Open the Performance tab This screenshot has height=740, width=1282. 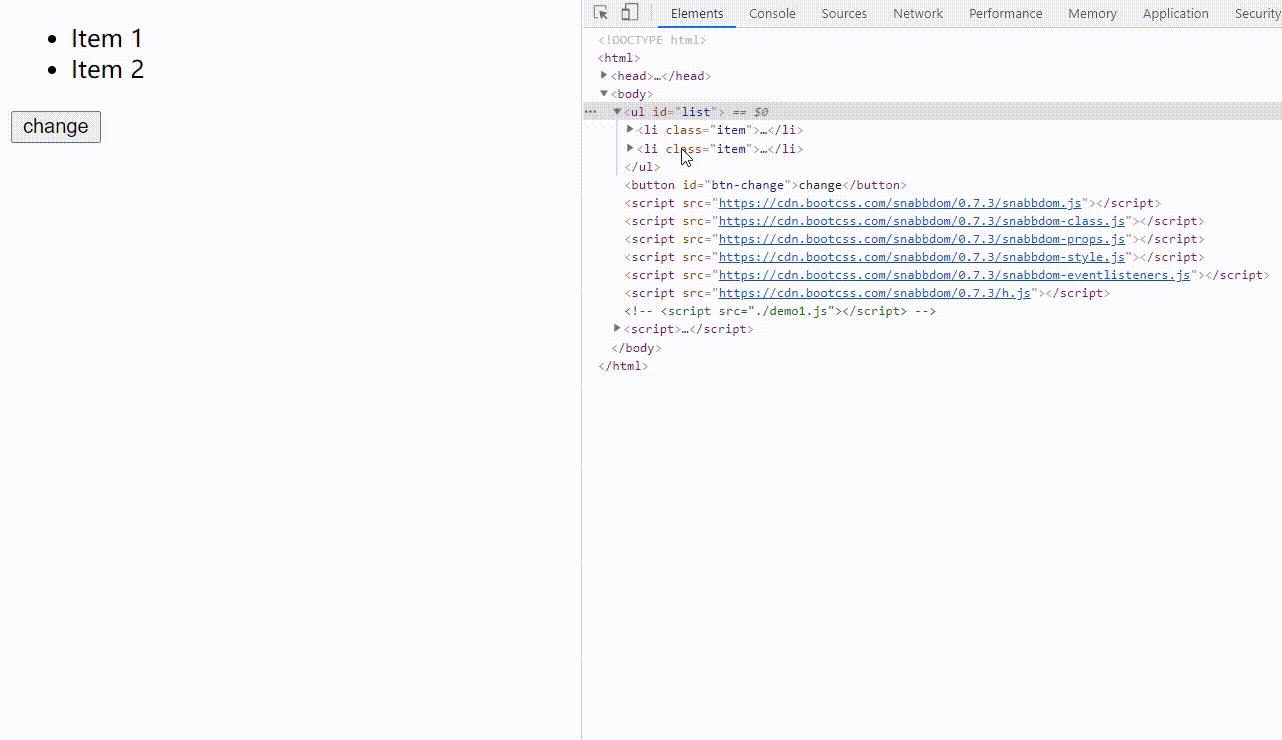click(x=1005, y=13)
